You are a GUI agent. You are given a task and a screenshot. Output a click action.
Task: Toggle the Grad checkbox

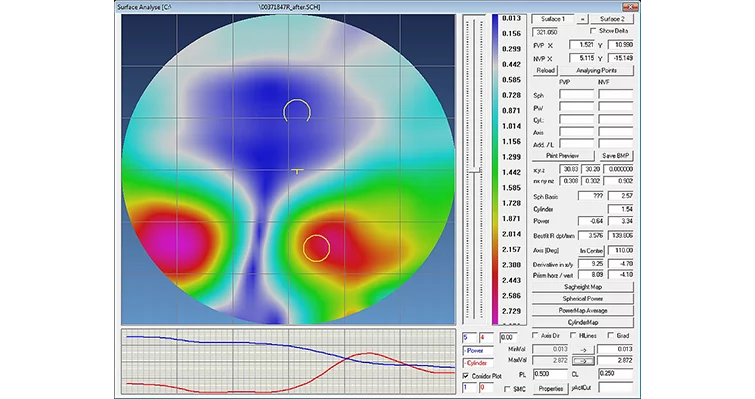[x=610, y=335]
